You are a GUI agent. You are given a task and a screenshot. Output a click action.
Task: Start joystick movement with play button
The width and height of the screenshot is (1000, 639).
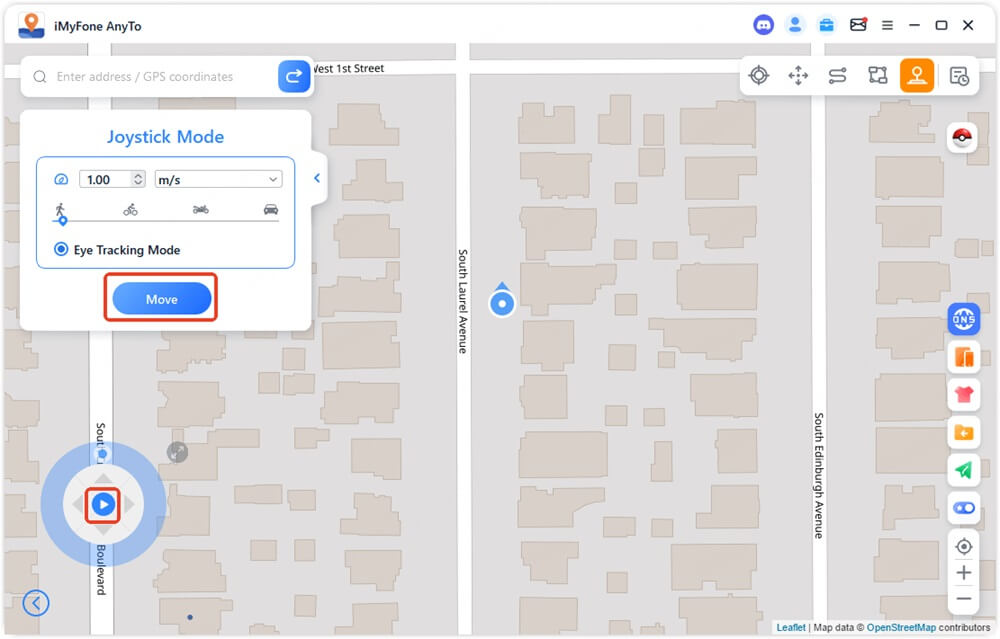click(x=103, y=504)
